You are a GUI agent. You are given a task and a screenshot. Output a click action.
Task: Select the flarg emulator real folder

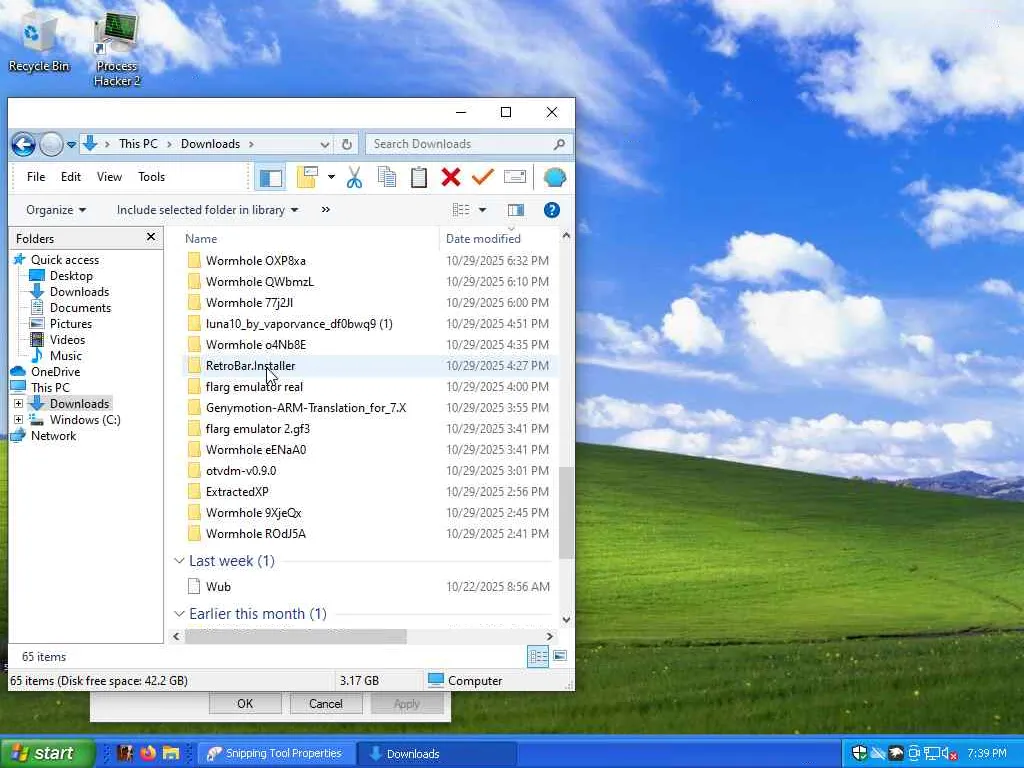(254, 387)
